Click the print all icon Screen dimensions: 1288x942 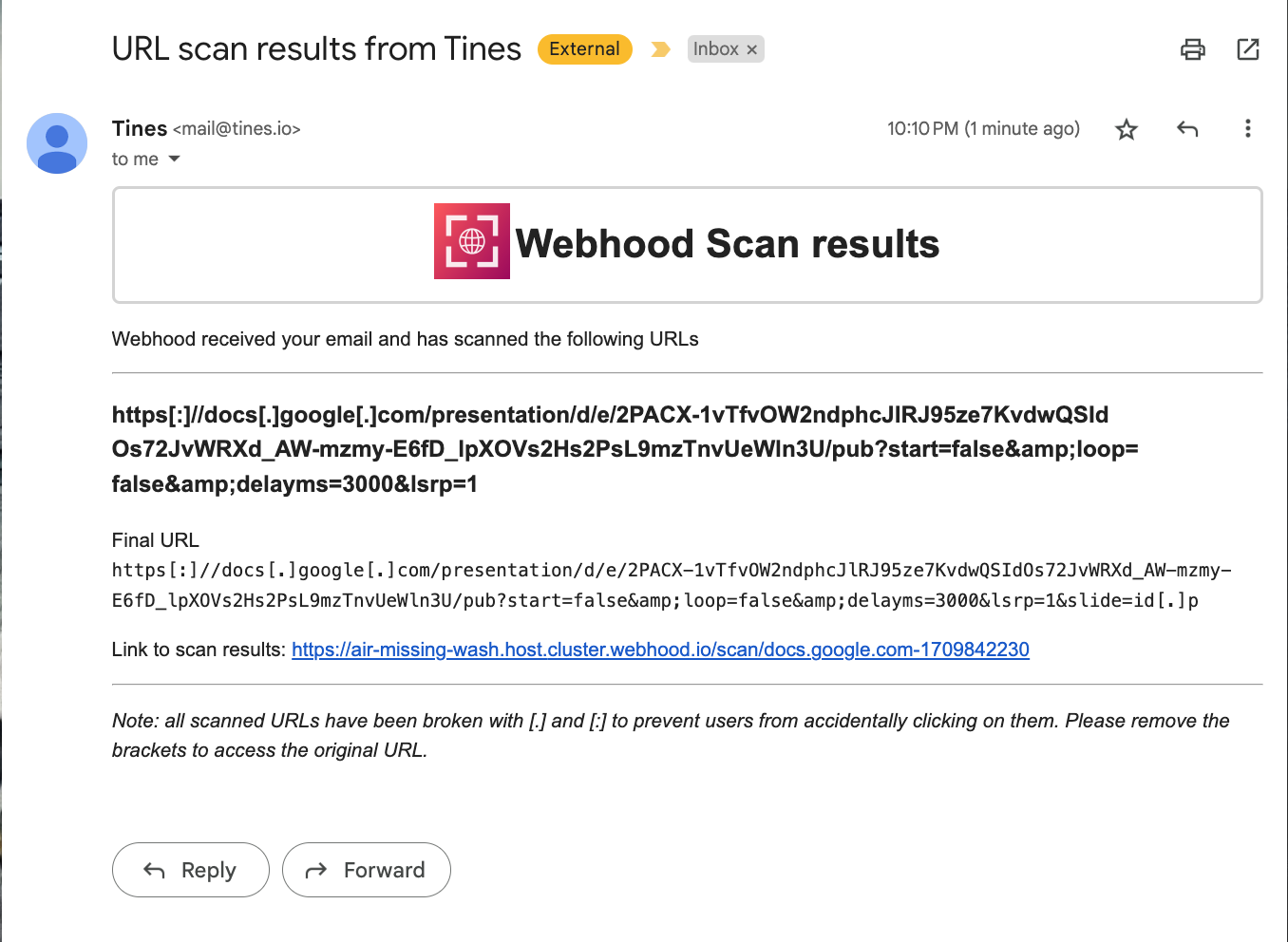pyautogui.click(x=1193, y=49)
